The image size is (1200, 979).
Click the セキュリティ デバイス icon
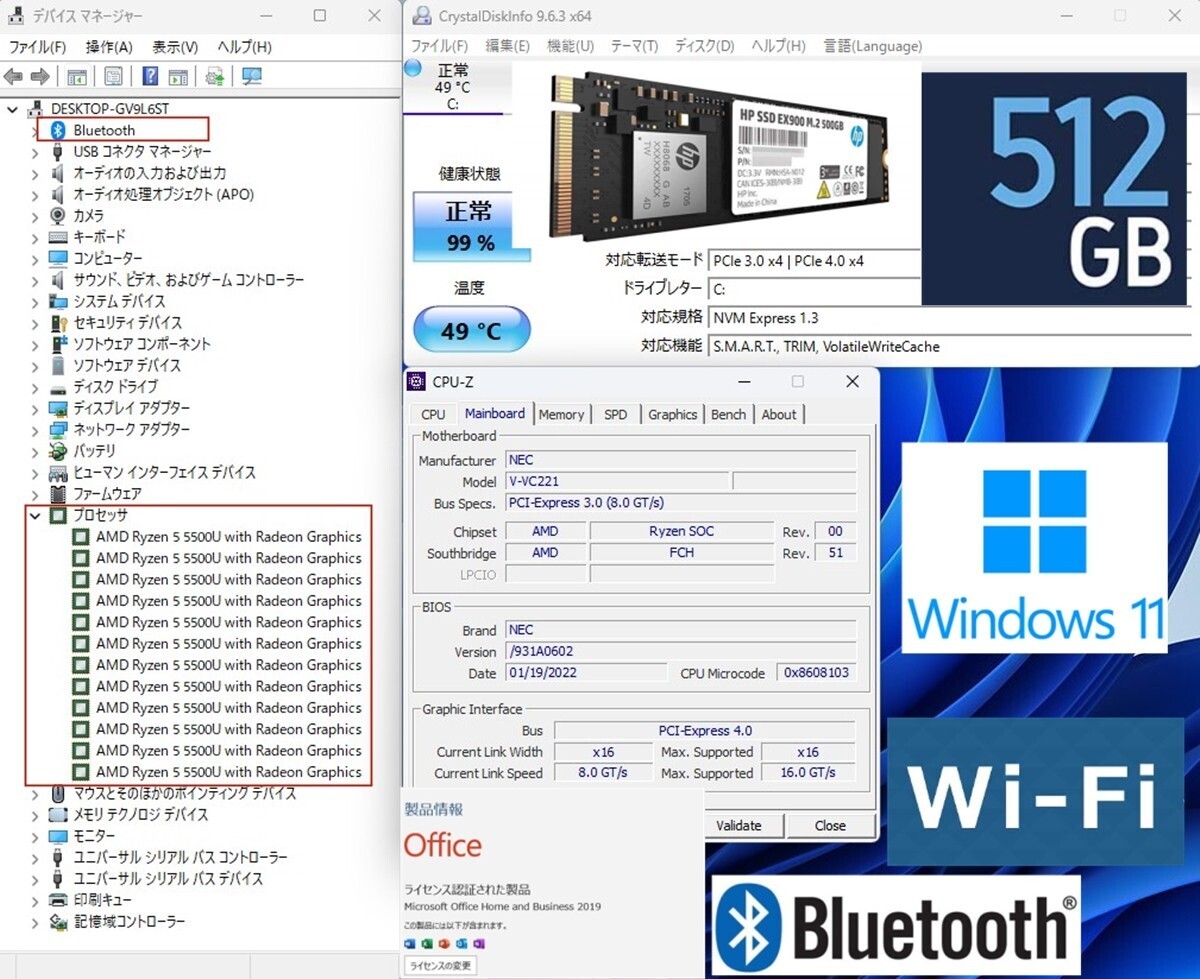(58, 323)
